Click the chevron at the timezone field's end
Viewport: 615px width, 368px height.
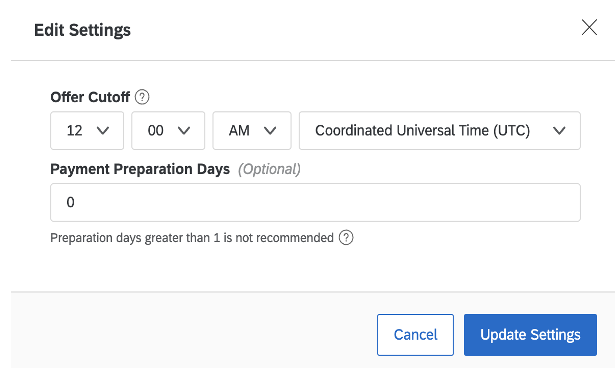point(559,131)
